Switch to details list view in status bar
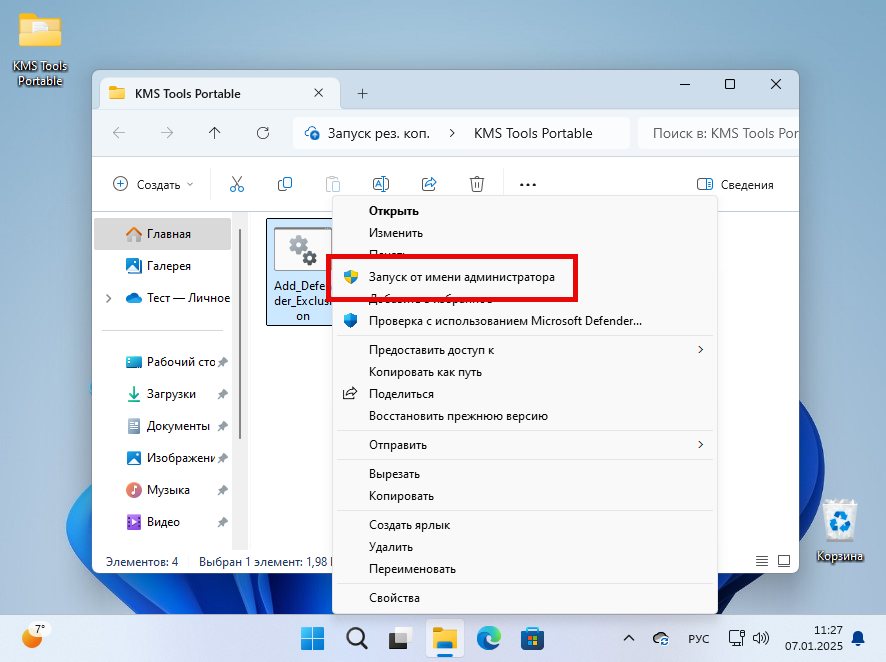Viewport: 886px width, 662px height. (762, 561)
